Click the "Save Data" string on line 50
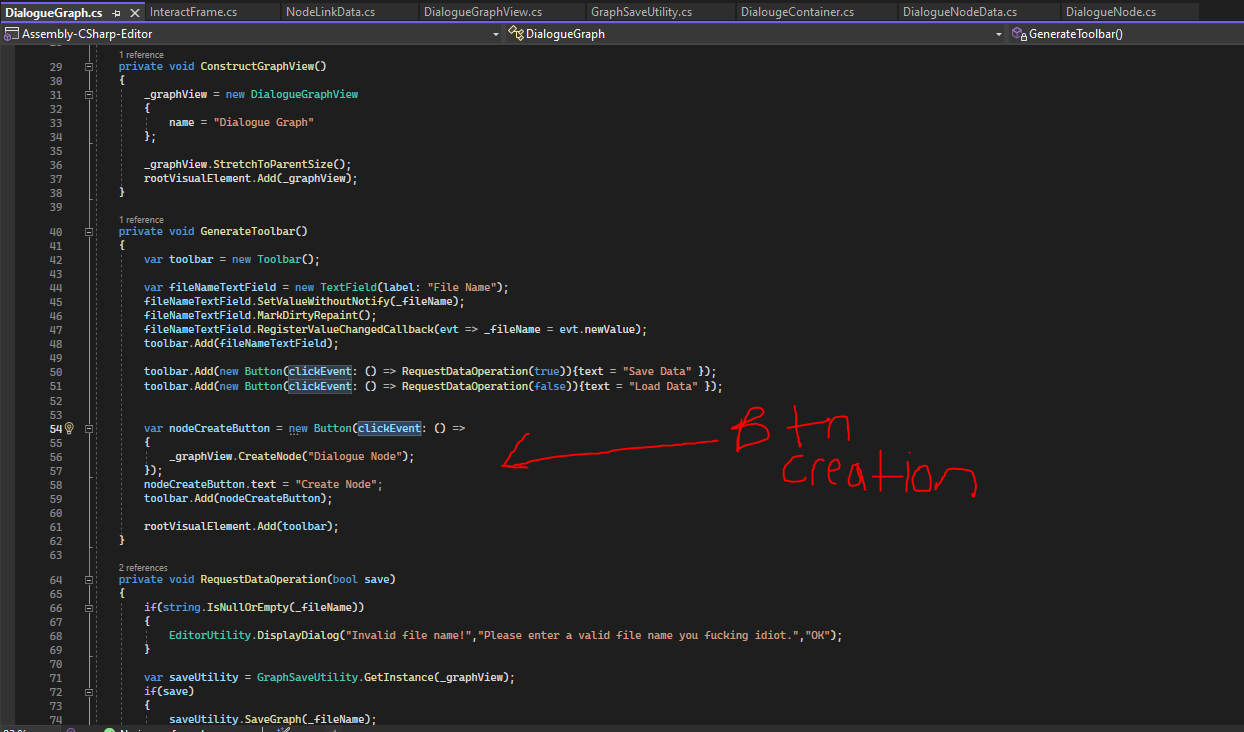This screenshot has height=732, width=1244. point(657,371)
